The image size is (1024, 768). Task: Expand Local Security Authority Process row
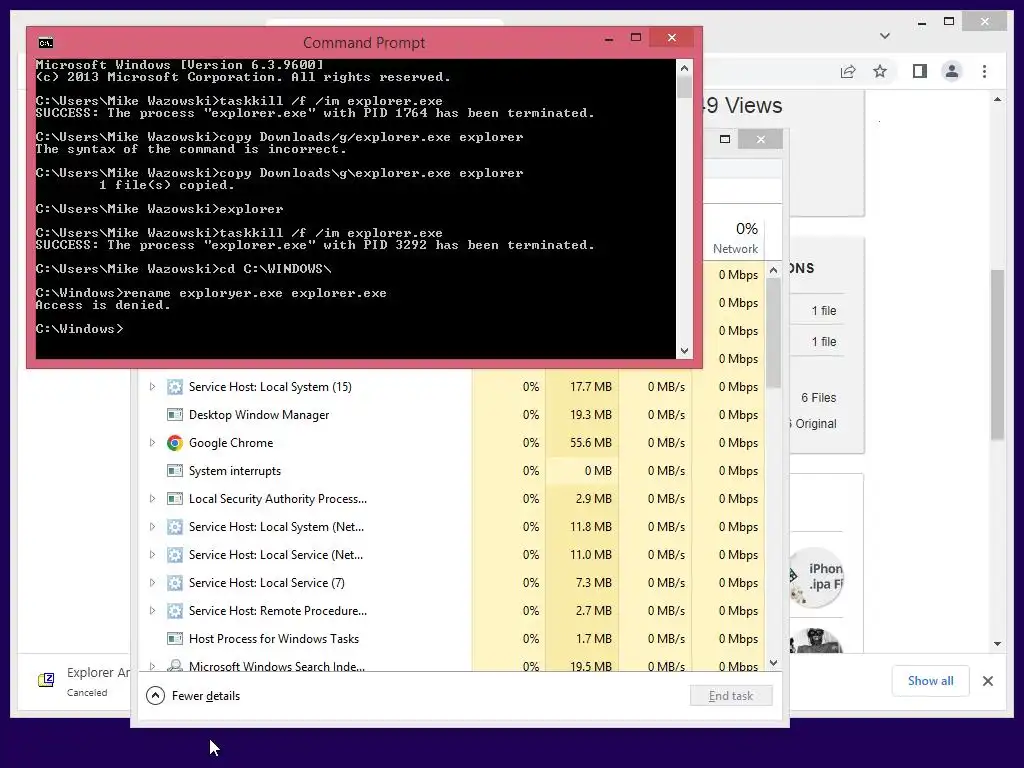coord(152,499)
